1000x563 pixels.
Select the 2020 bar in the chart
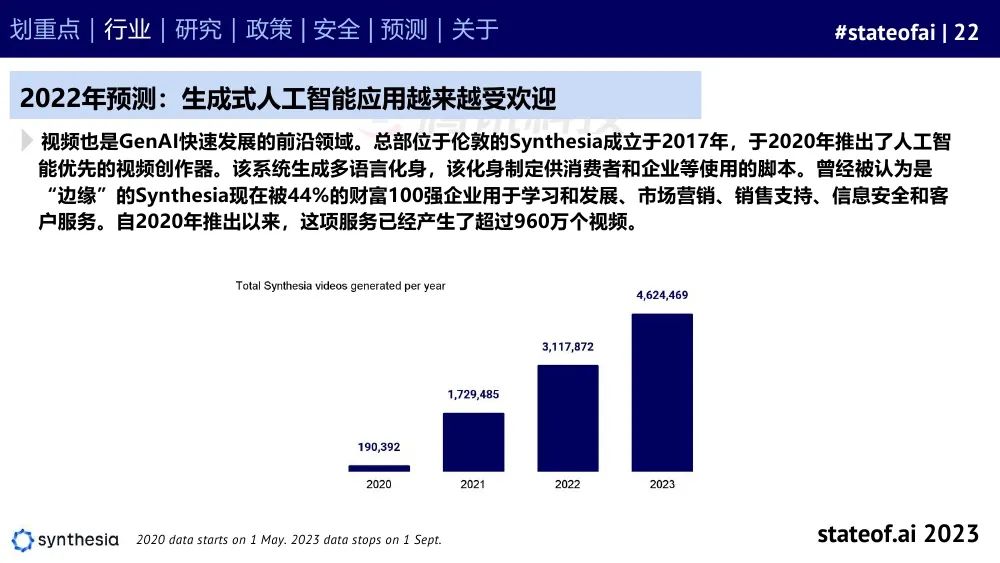tap(379, 469)
